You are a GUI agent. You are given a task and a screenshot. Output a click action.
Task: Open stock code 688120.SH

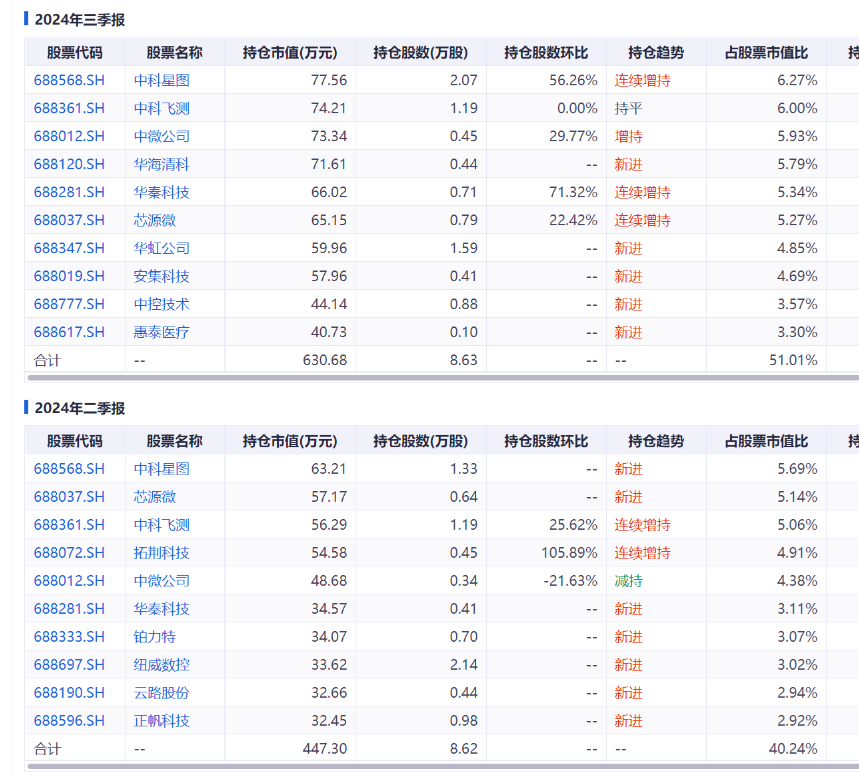point(69,164)
